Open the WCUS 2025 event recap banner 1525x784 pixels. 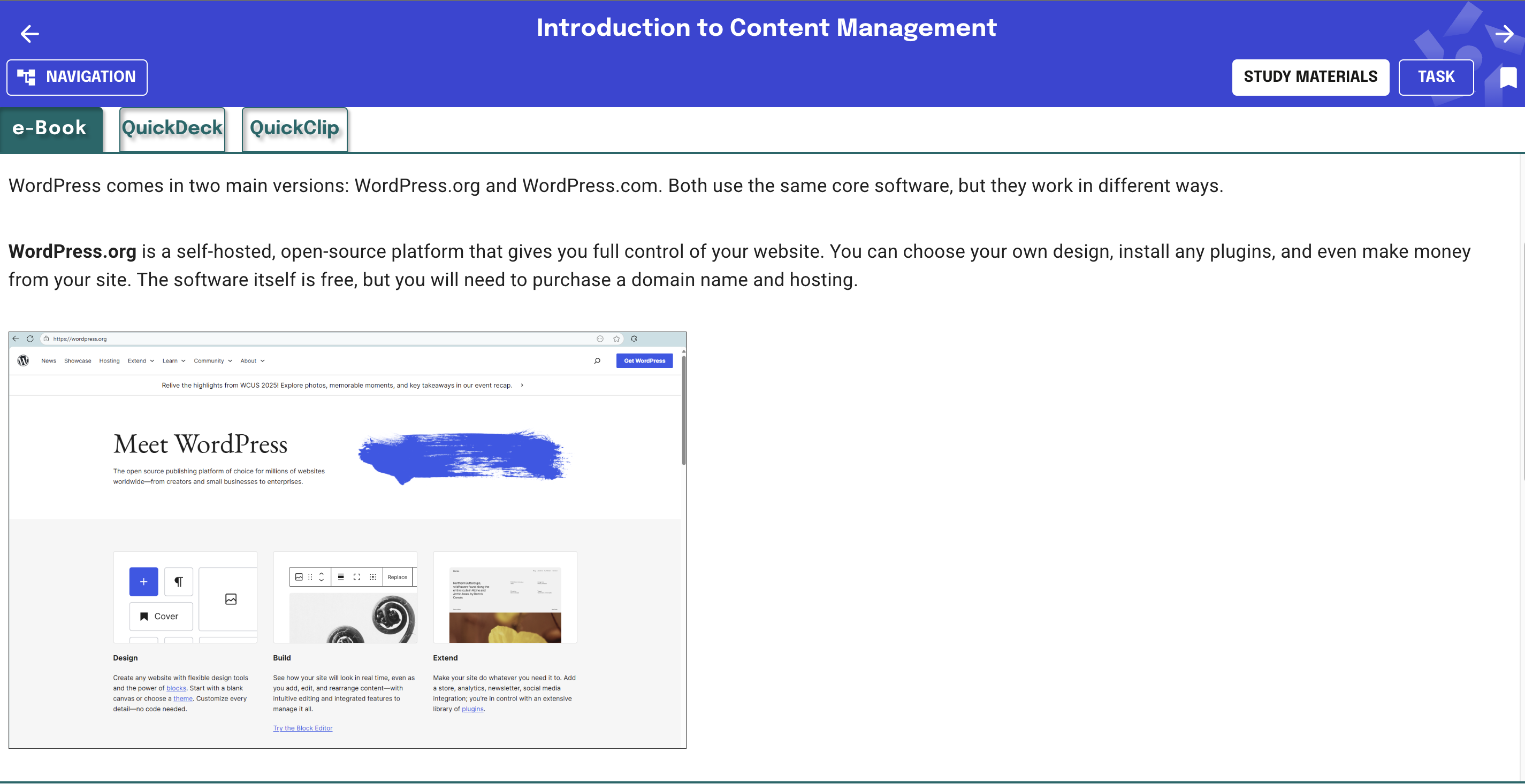342,385
